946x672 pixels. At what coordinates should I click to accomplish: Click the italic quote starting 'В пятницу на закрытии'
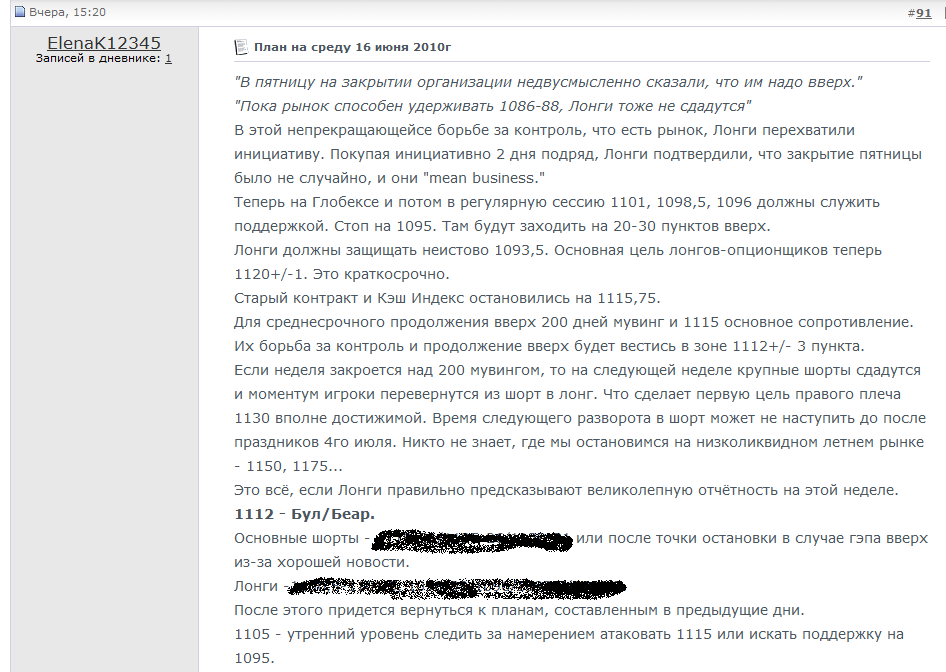tap(548, 82)
